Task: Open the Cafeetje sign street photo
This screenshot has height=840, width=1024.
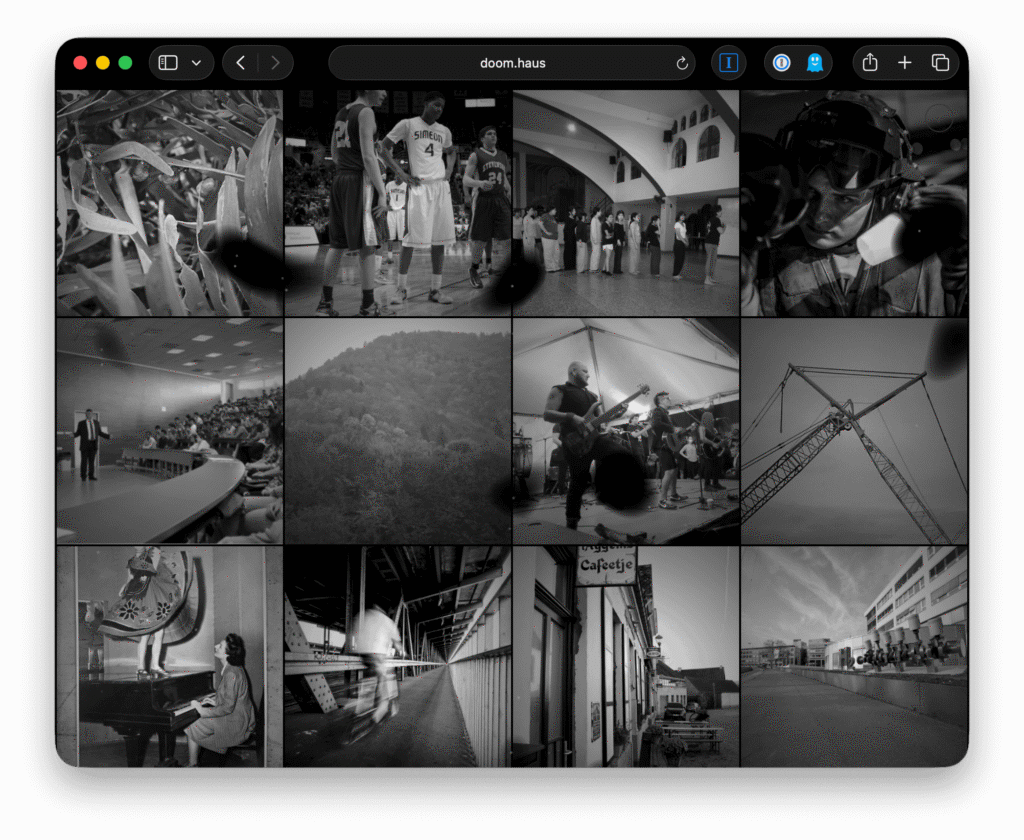Action: pyautogui.click(x=625, y=657)
